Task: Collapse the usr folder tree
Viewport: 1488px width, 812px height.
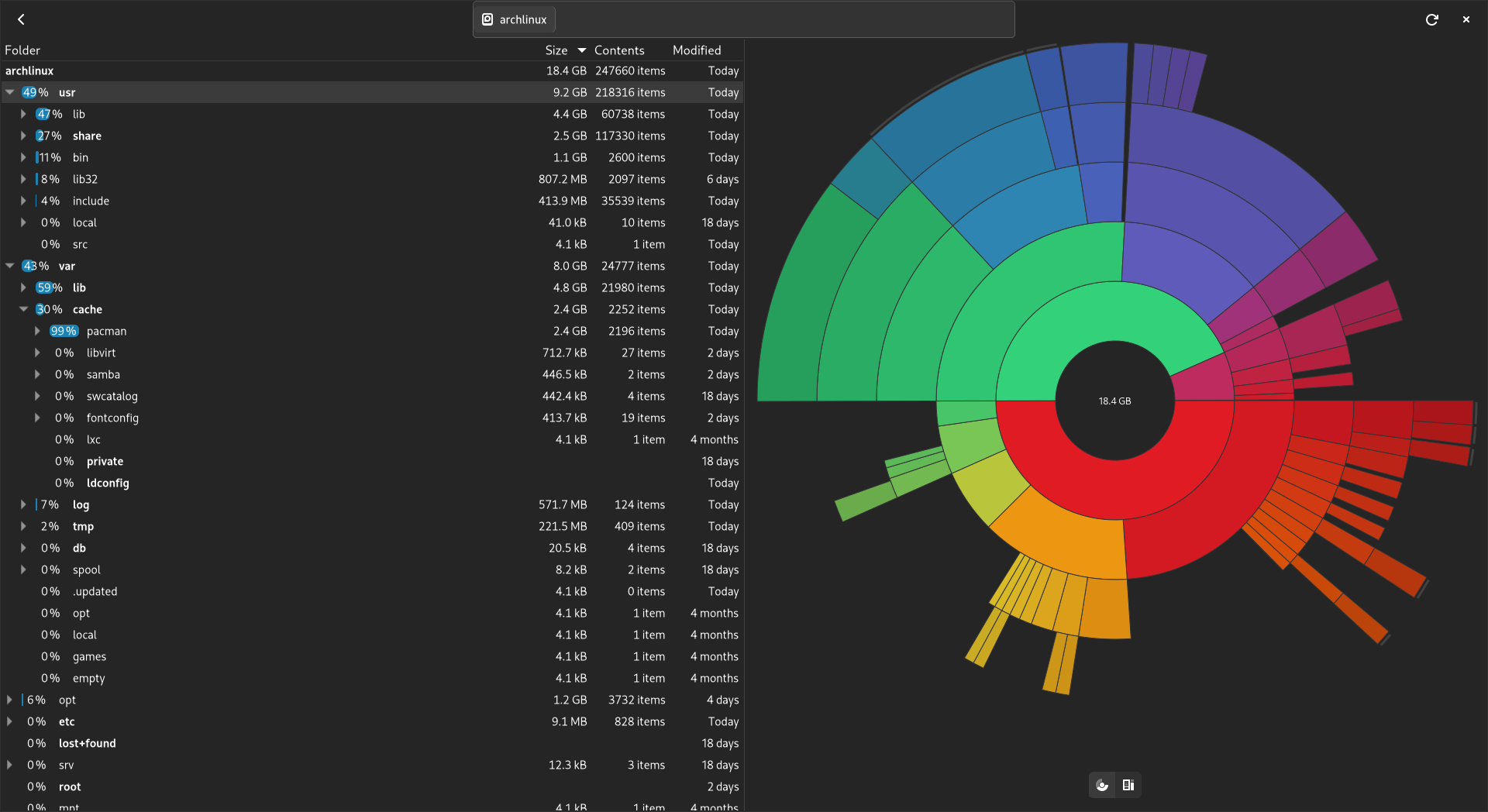Action: coord(10,92)
